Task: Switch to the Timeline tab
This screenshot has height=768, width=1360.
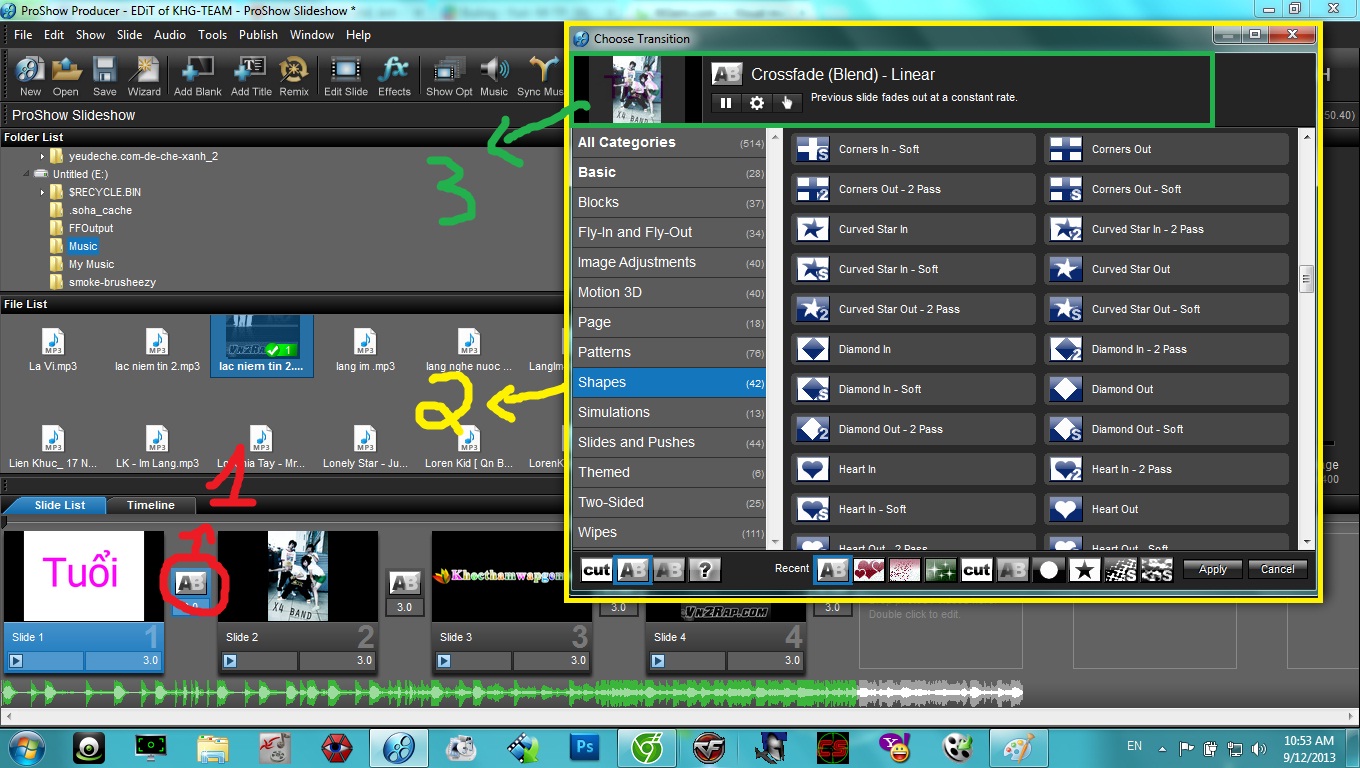Action: click(x=150, y=505)
